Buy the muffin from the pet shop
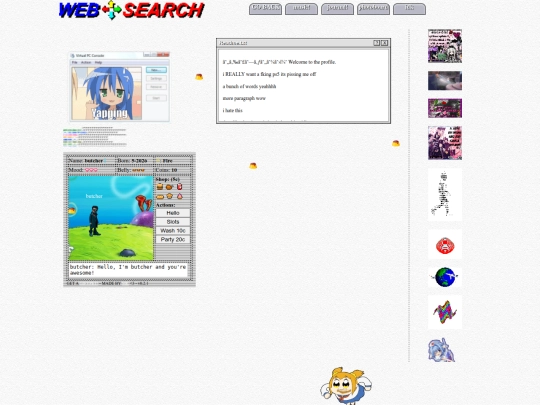This screenshot has height=405, width=540. (x=169, y=196)
